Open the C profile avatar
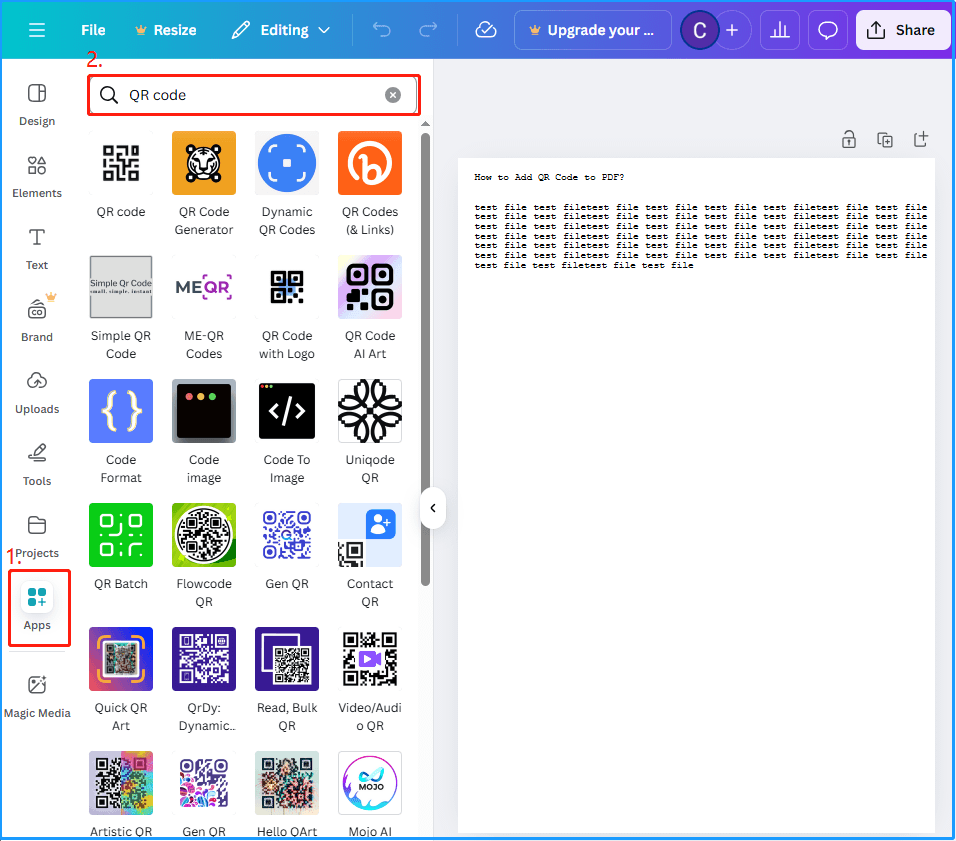The image size is (956, 841). pos(699,30)
